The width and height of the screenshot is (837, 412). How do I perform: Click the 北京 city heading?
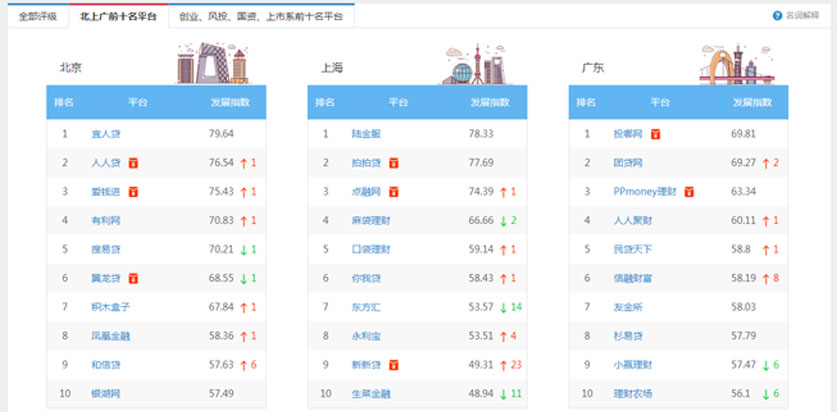pos(70,68)
